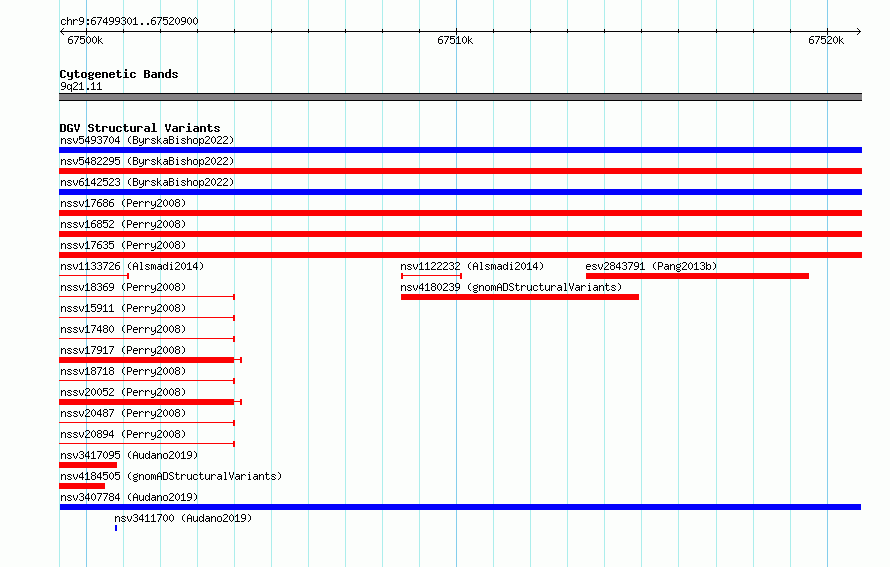The image size is (890, 567).
Task: Click the thick red bar under nssv20052
Action: click(147, 402)
